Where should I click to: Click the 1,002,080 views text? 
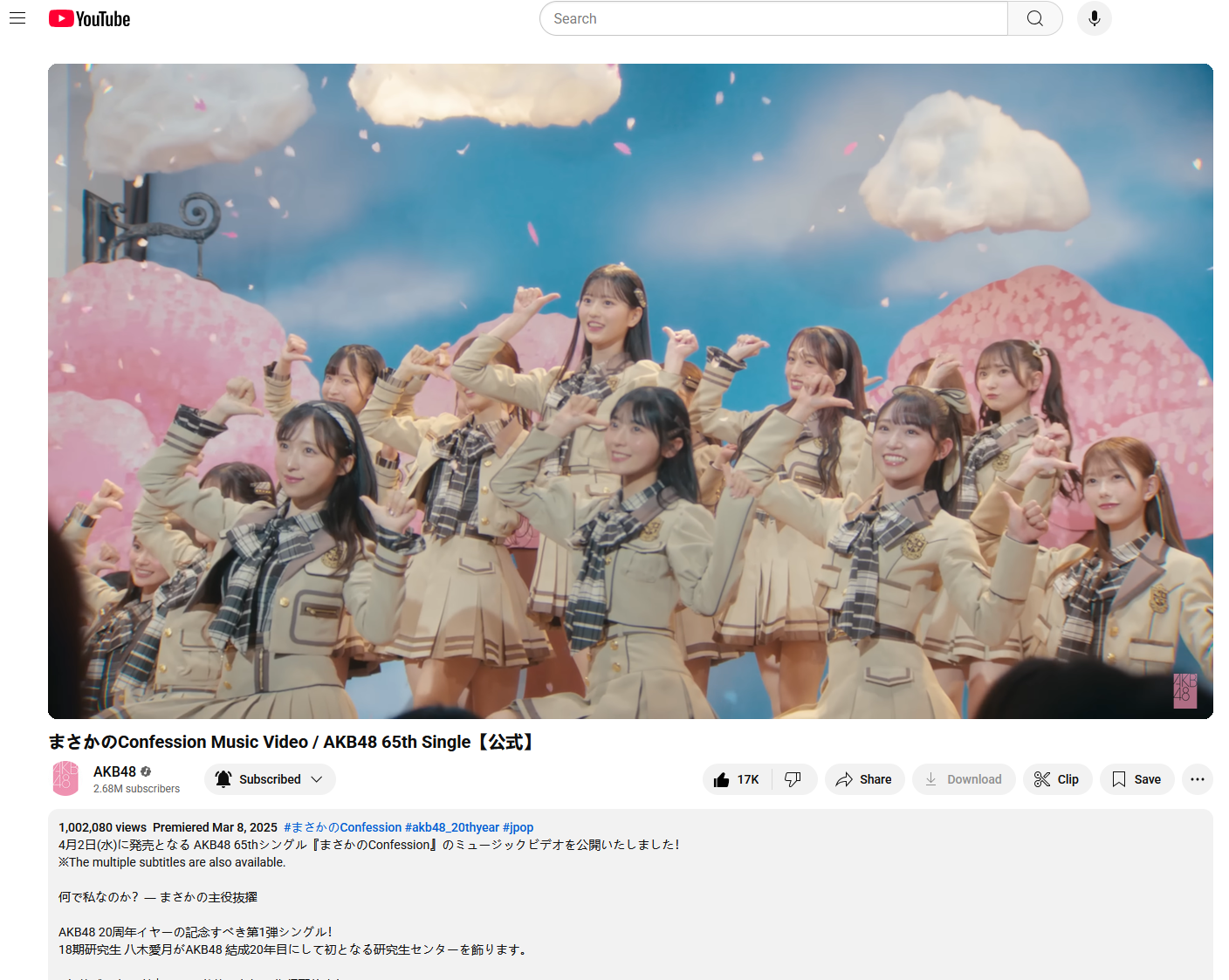tap(103, 827)
